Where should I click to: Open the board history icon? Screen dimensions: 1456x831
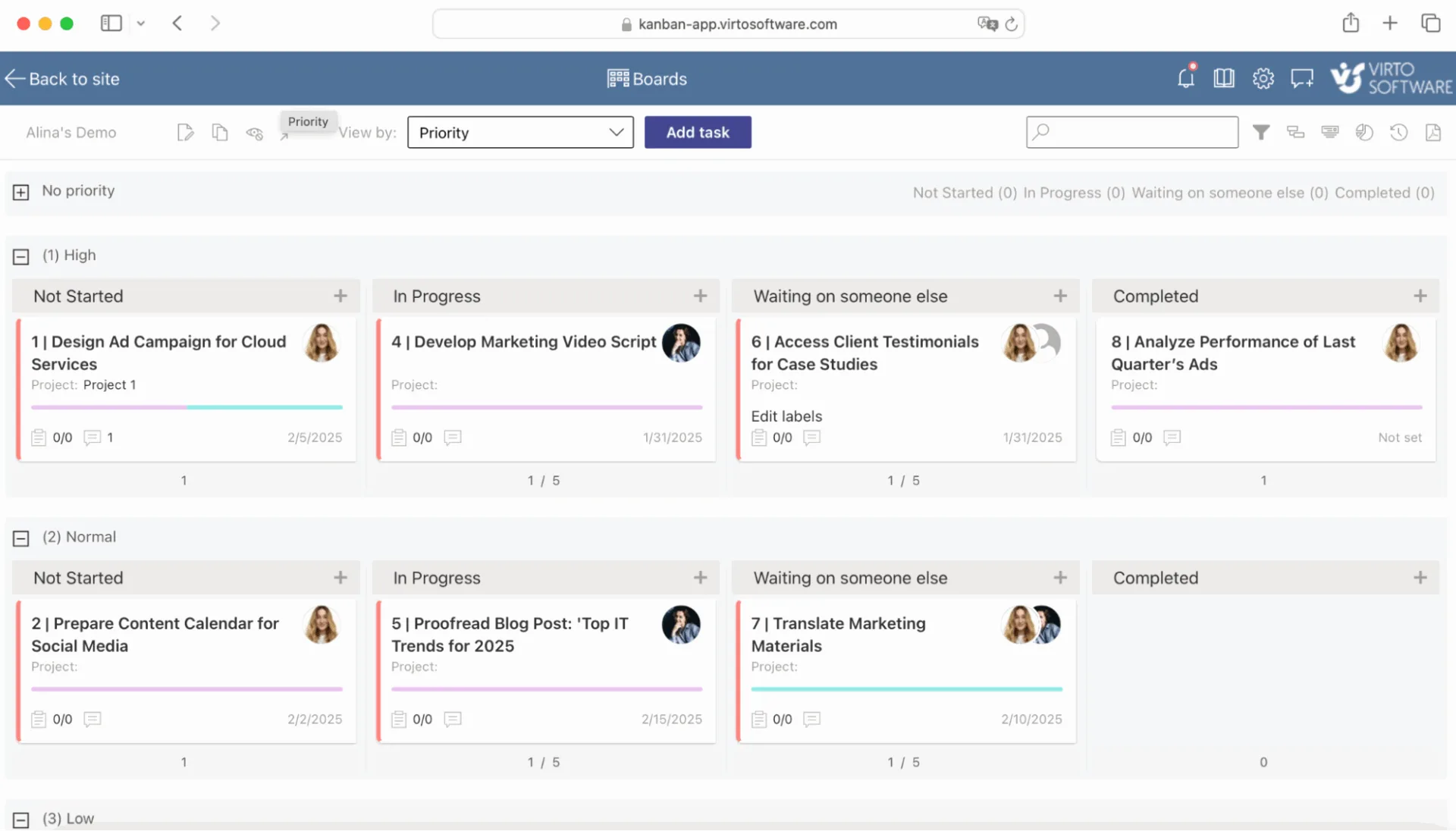point(1399,132)
